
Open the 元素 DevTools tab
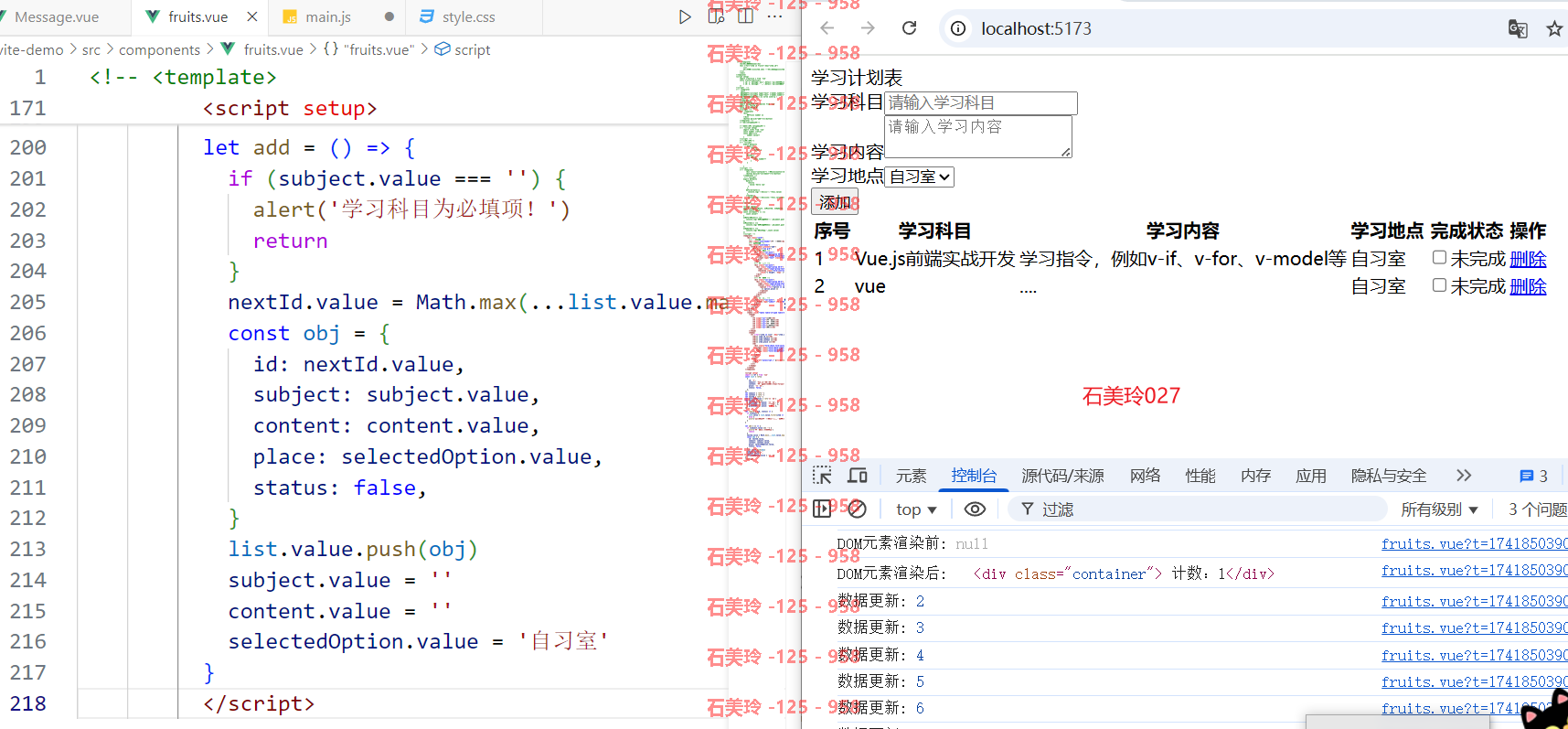[911, 476]
